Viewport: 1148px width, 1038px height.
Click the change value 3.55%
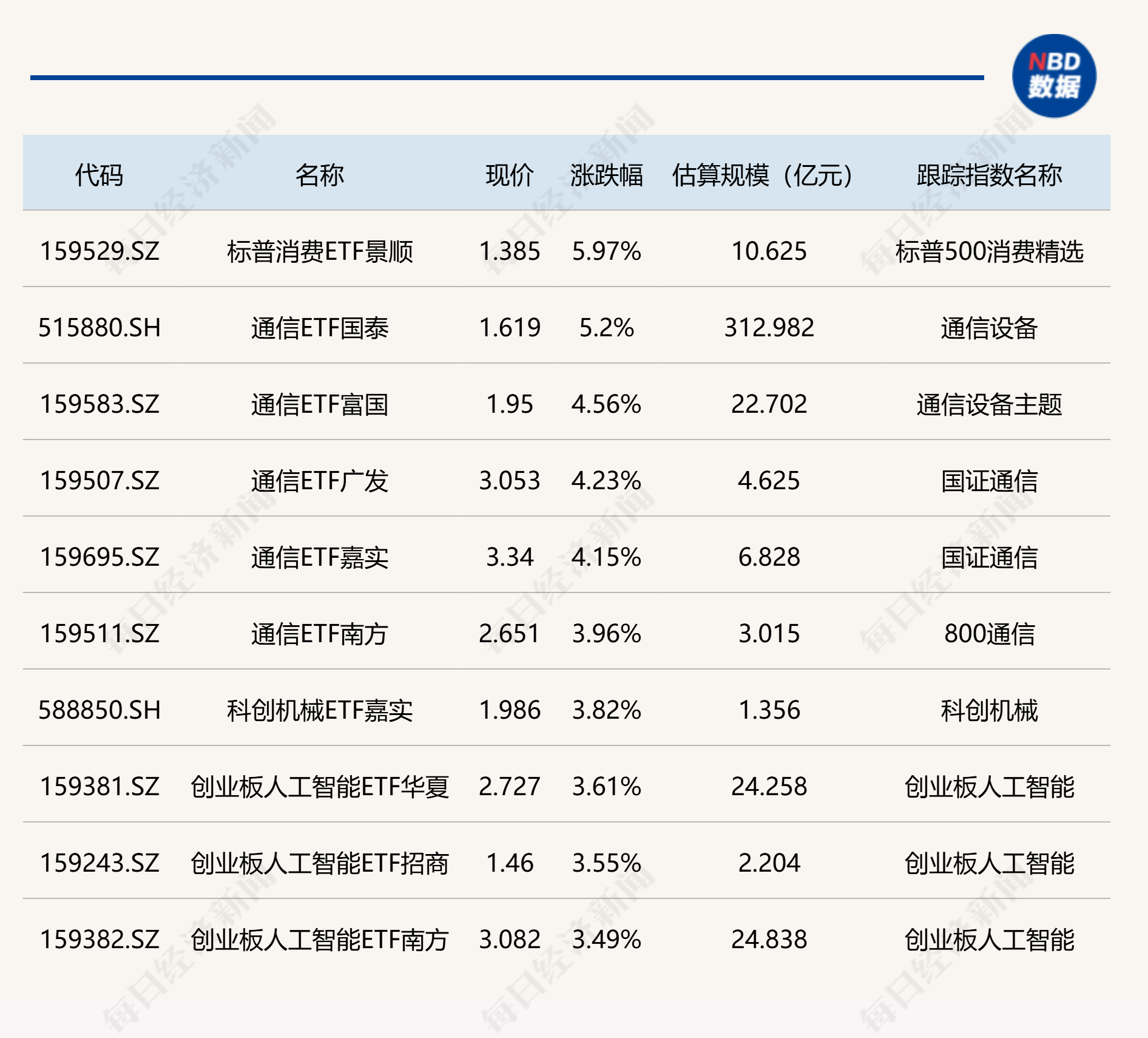pos(607,863)
